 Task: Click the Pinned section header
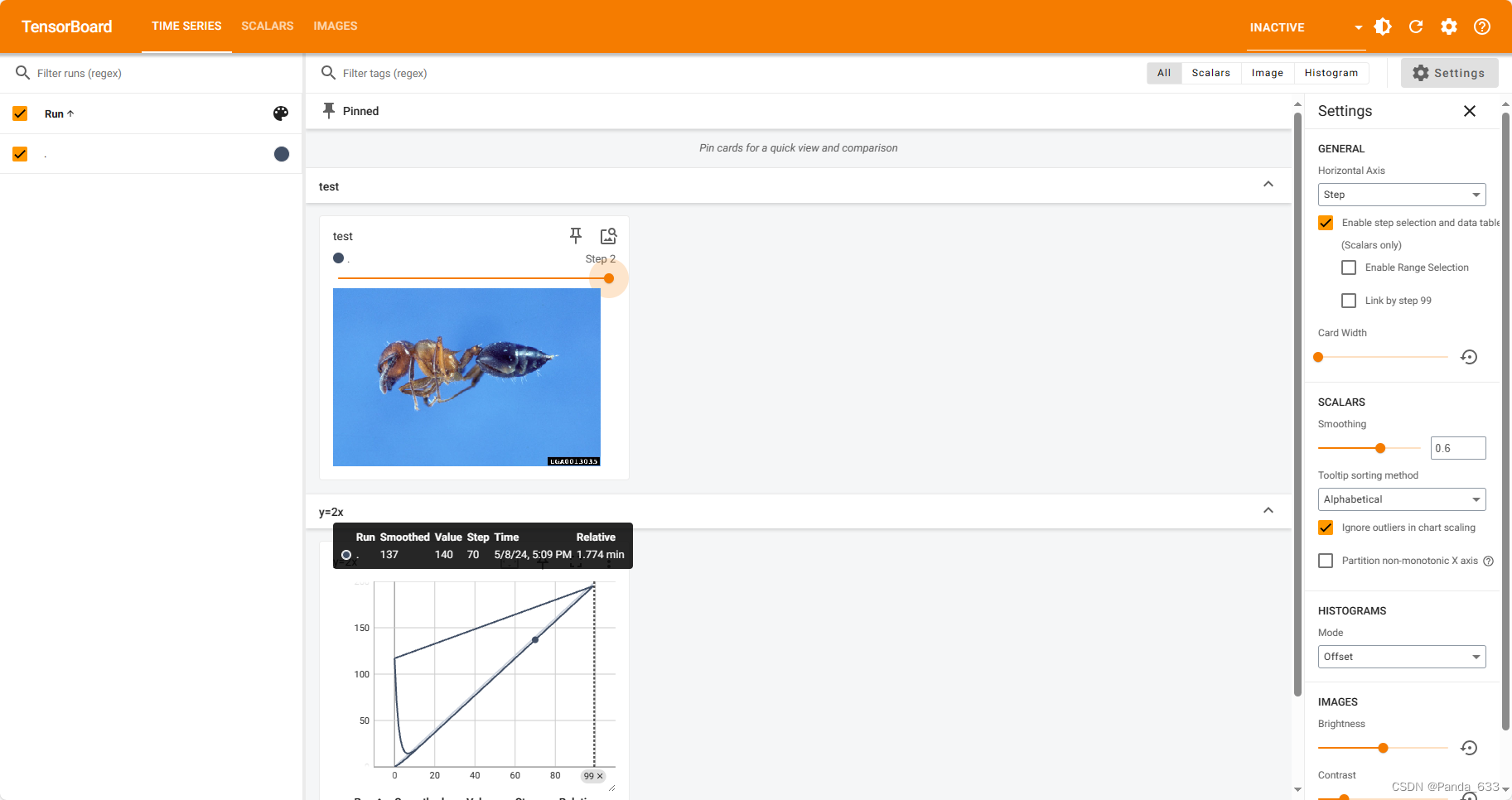(799, 111)
